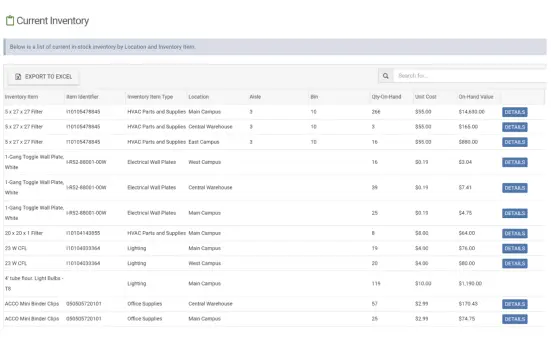Sort by Item Identifier column header
551x362 pixels.
coord(82,97)
